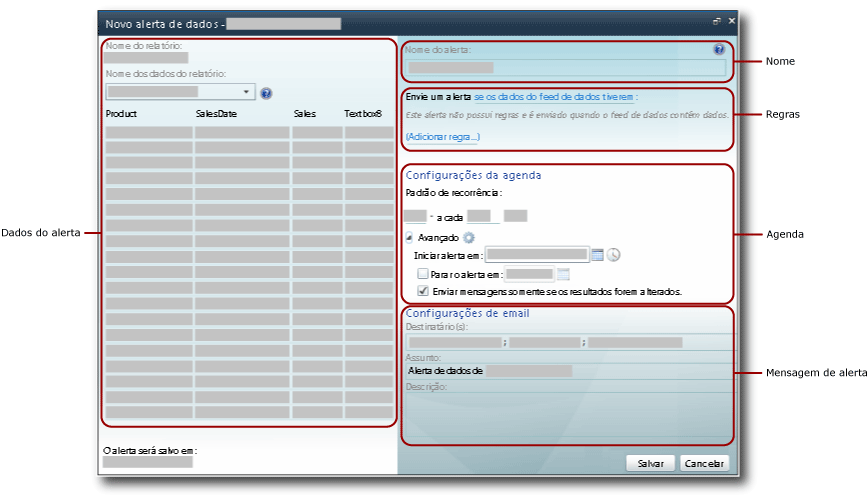The width and height of the screenshot is (868, 498).
Task: Open calendar picker for Iniciar alerta em
Action: pos(597,255)
